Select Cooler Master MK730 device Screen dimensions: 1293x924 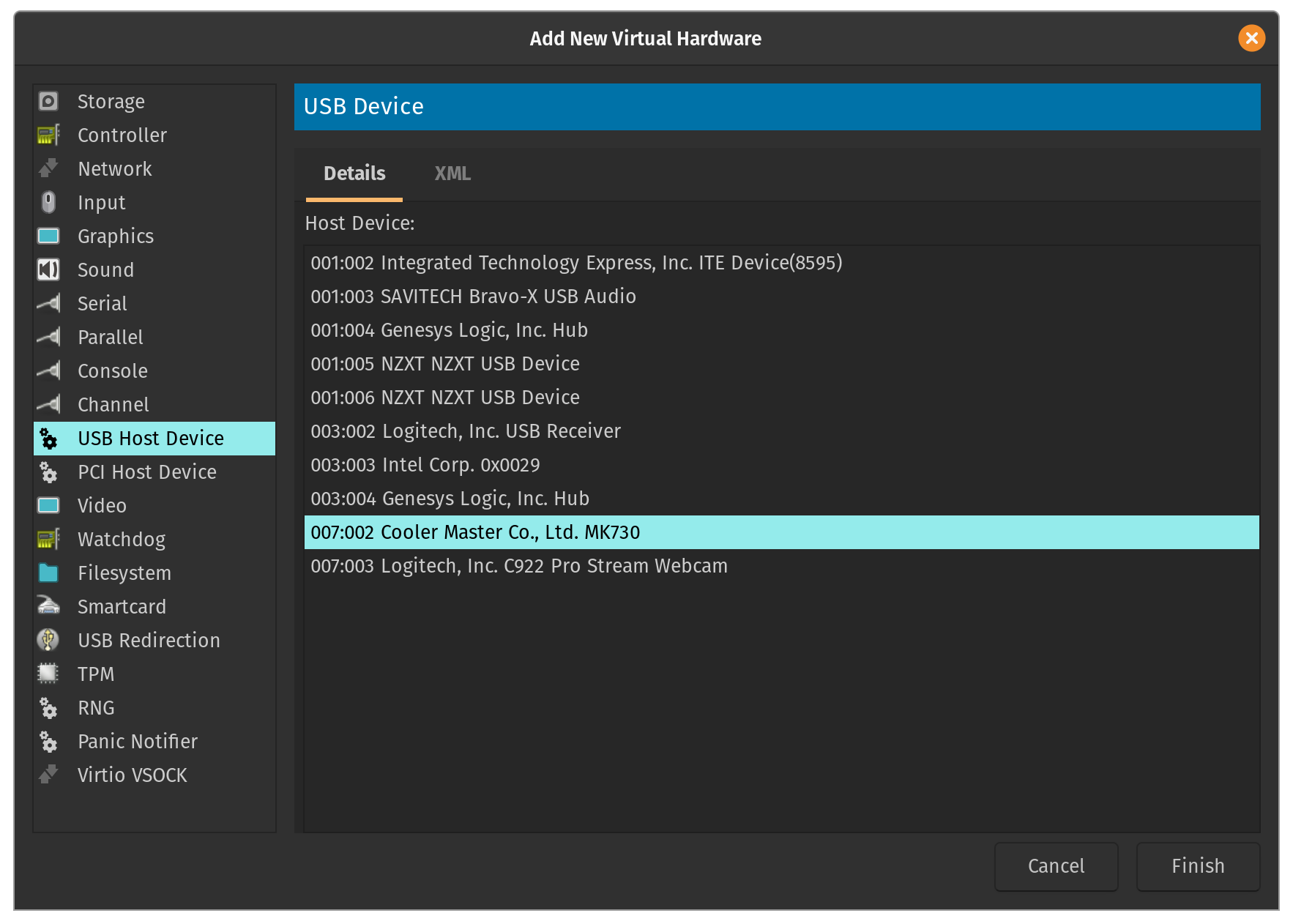pyautogui.click(x=781, y=532)
